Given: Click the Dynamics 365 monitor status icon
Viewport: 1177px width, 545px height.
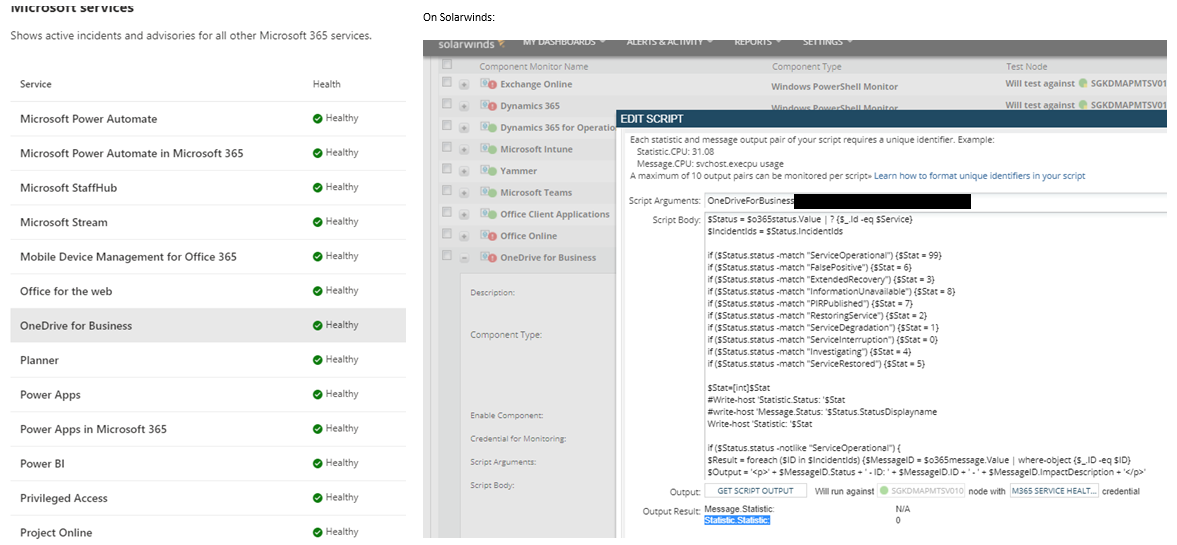Looking at the screenshot, I should coord(489,106).
